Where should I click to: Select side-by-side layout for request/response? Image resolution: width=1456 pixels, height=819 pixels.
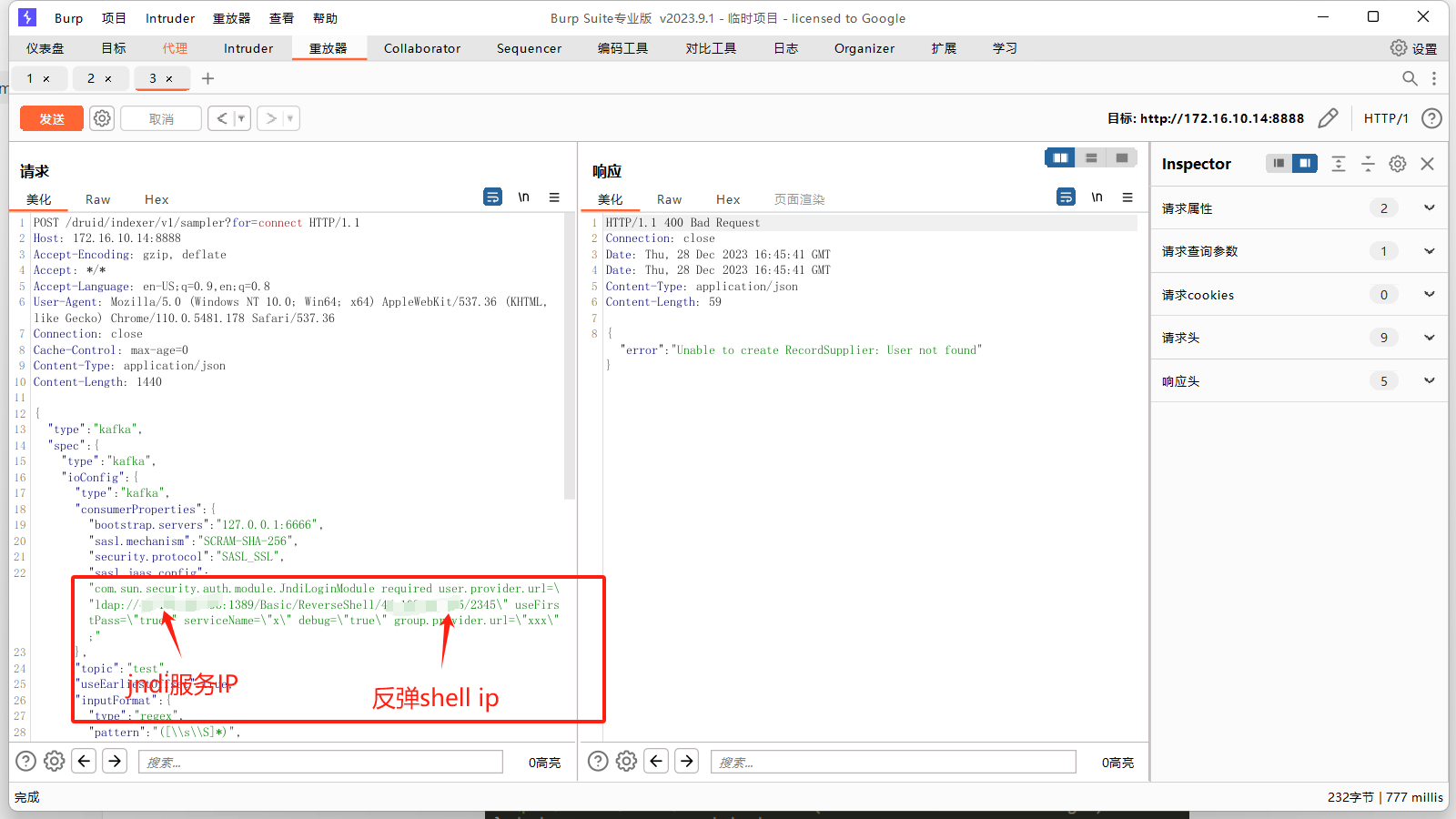(1060, 158)
